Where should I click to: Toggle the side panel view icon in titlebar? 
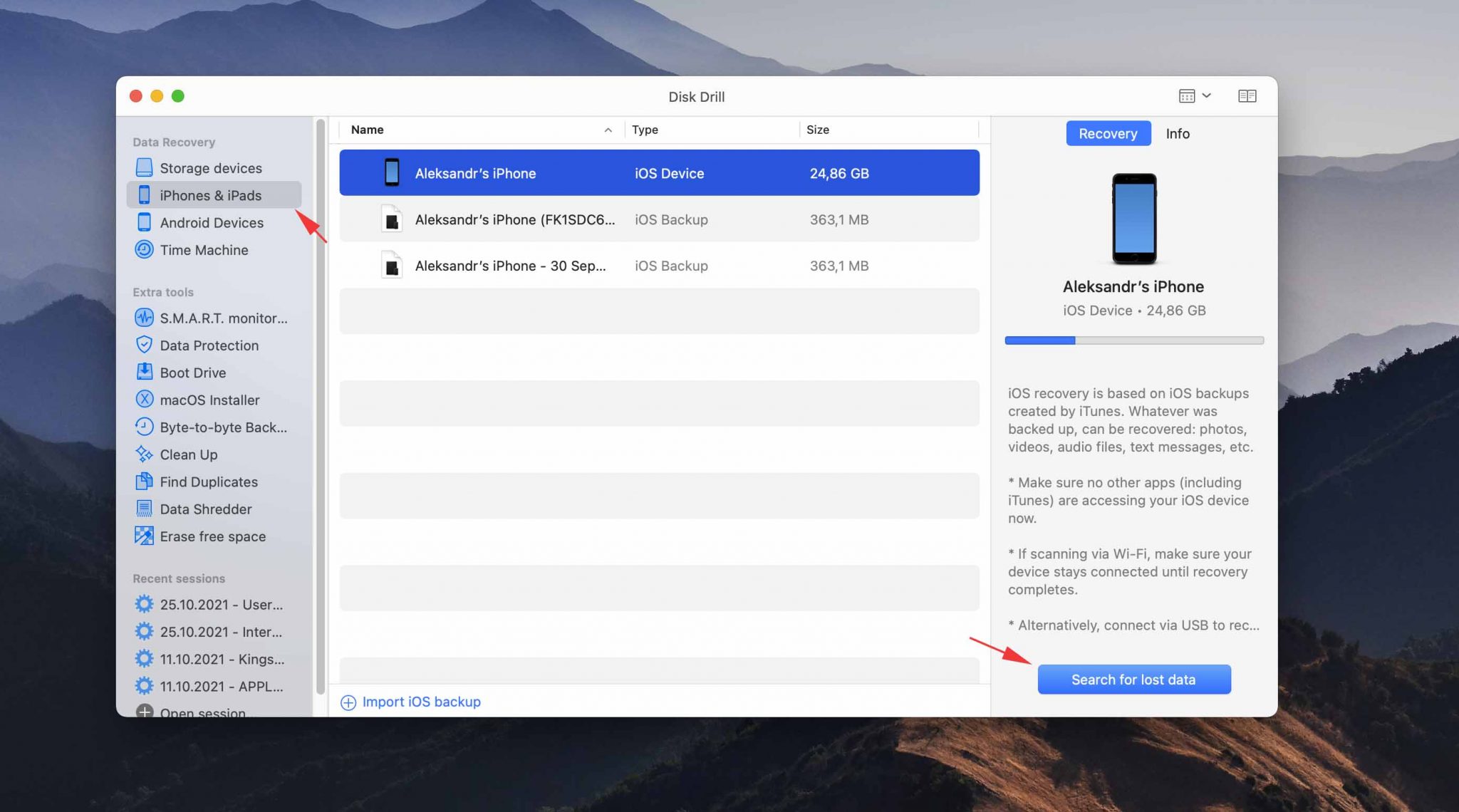[x=1247, y=96]
